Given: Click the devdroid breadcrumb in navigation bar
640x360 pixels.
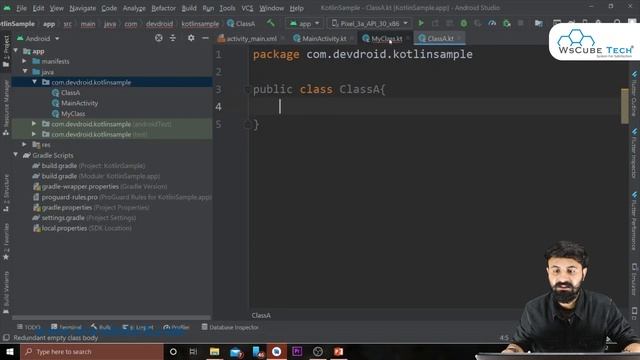Looking at the screenshot, I should (159, 24).
